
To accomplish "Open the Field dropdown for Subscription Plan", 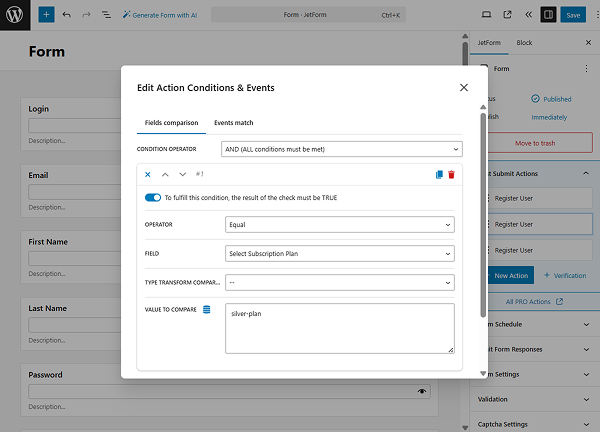I will coord(340,254).
